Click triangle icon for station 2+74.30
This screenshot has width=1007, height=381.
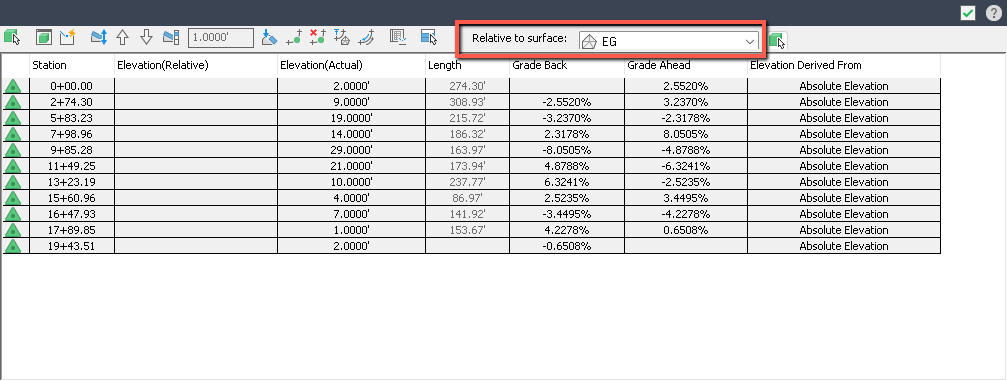[12, 102]
